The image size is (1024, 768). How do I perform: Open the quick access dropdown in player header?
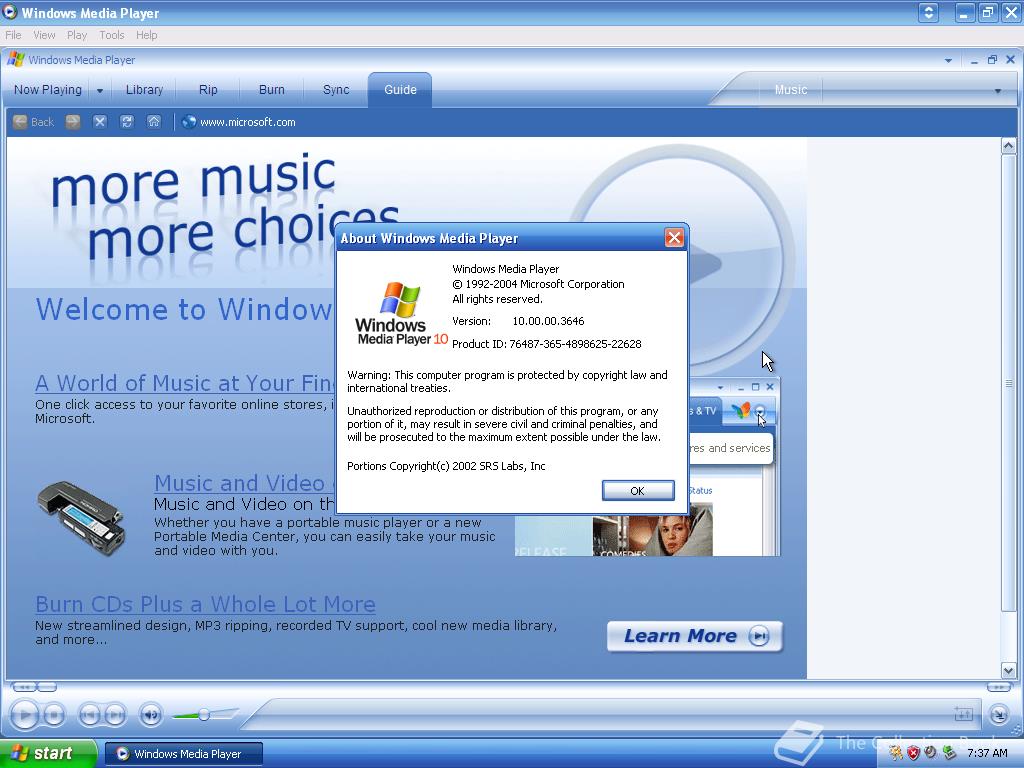(948, 60)
